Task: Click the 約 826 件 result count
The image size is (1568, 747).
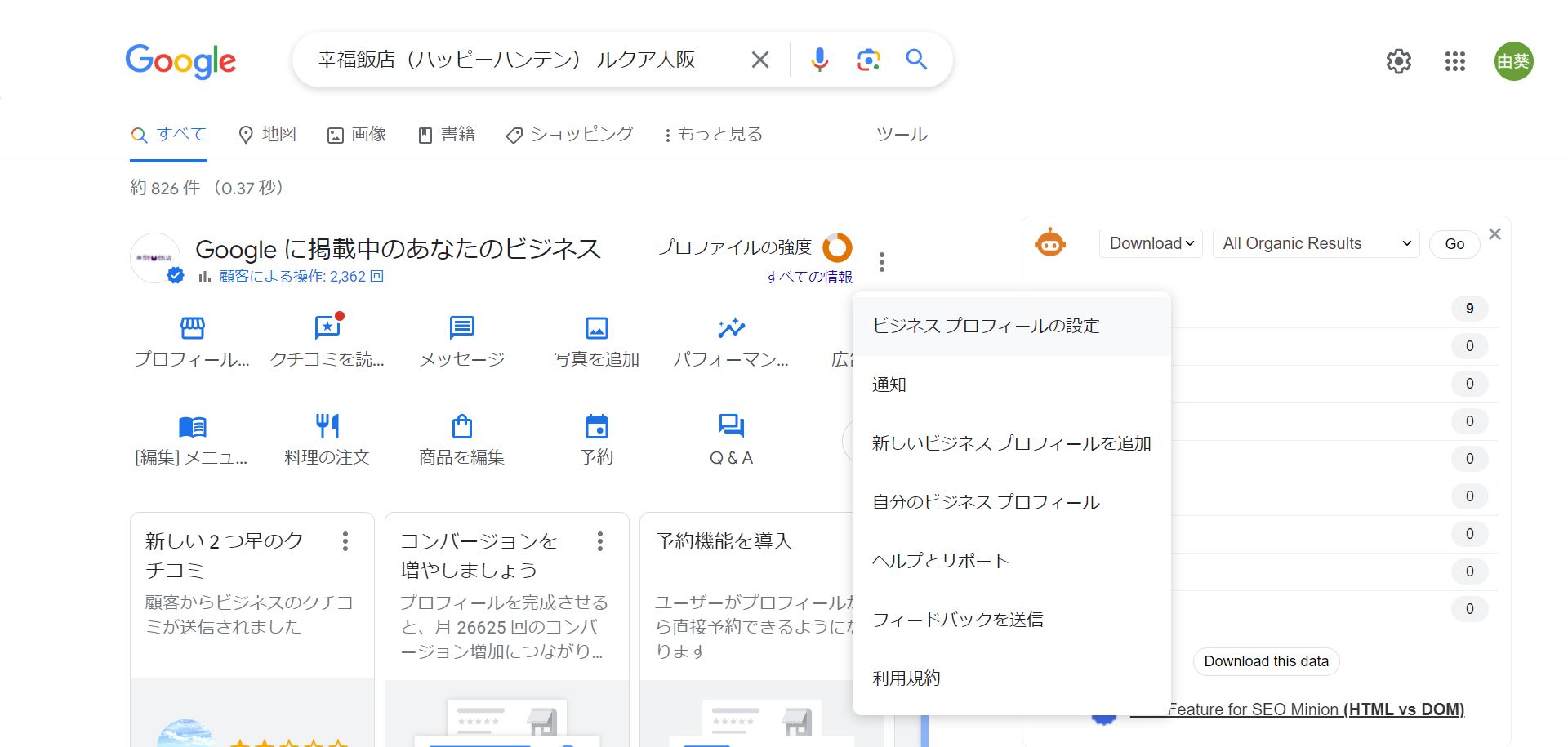Action: pos(165,189)
